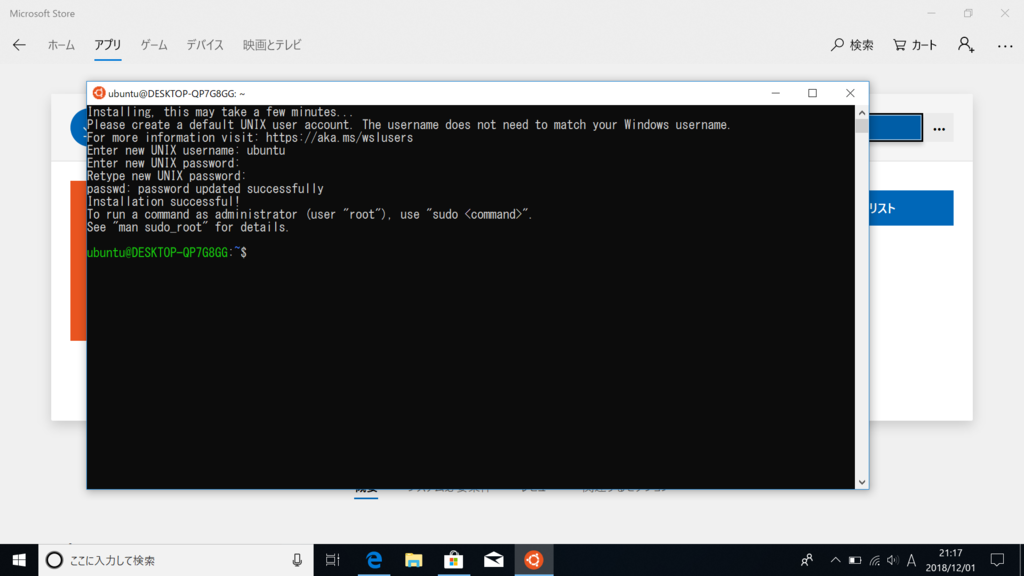Open the network Wi-Fi icon
Viewport: 1024px width, 576px height.
[874, 560]
